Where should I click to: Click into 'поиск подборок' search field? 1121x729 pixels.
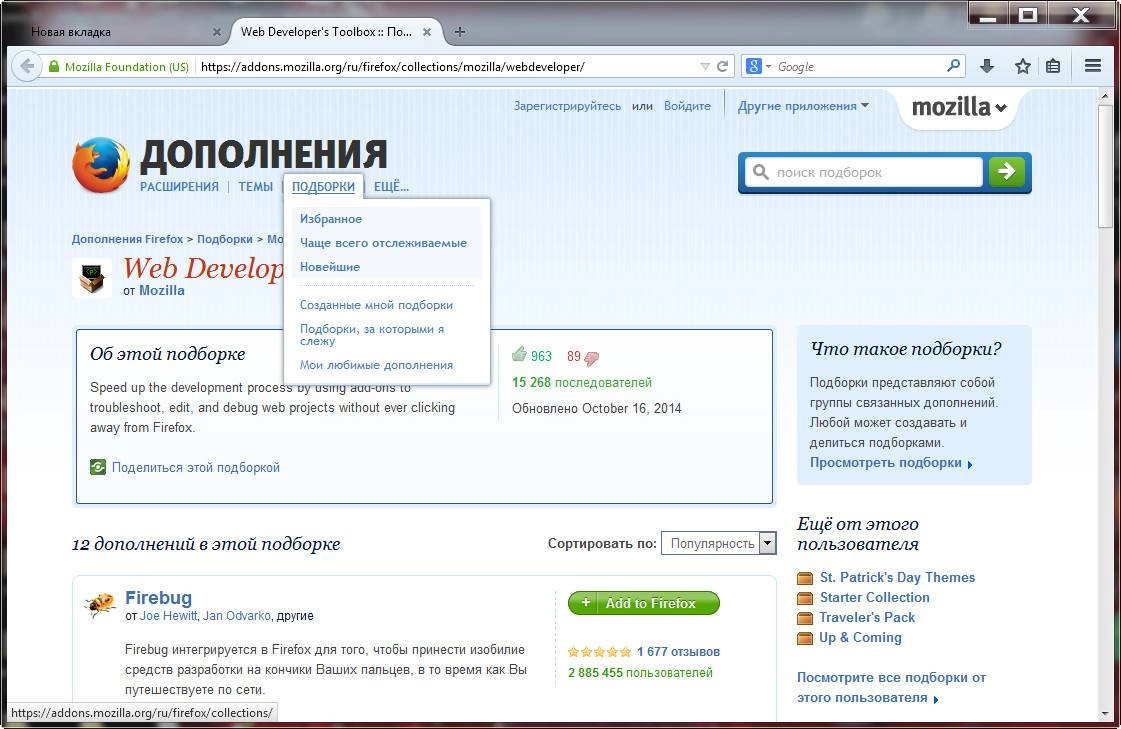(x=864, y=172)
